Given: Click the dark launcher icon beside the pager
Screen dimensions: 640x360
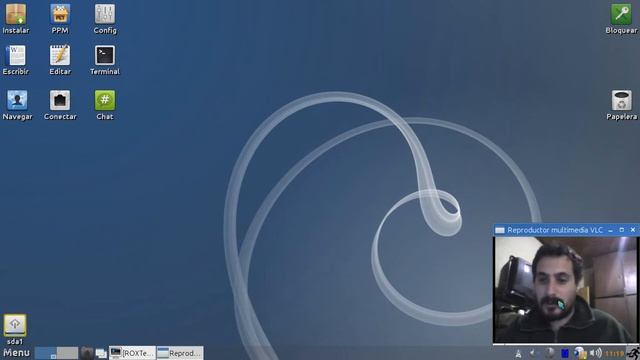Looking at the screenshot, I should [x=87, y=353].
